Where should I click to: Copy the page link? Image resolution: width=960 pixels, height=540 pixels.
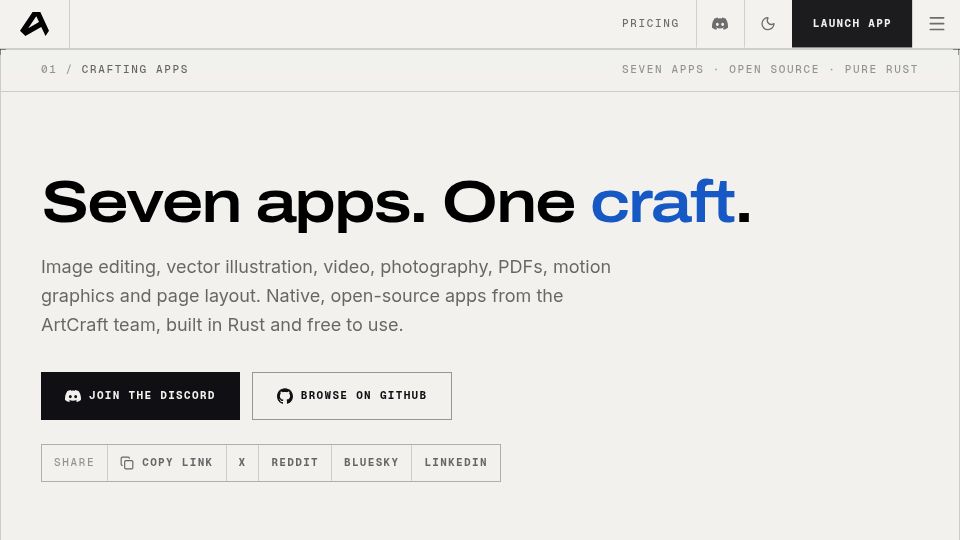pos(167,462)
